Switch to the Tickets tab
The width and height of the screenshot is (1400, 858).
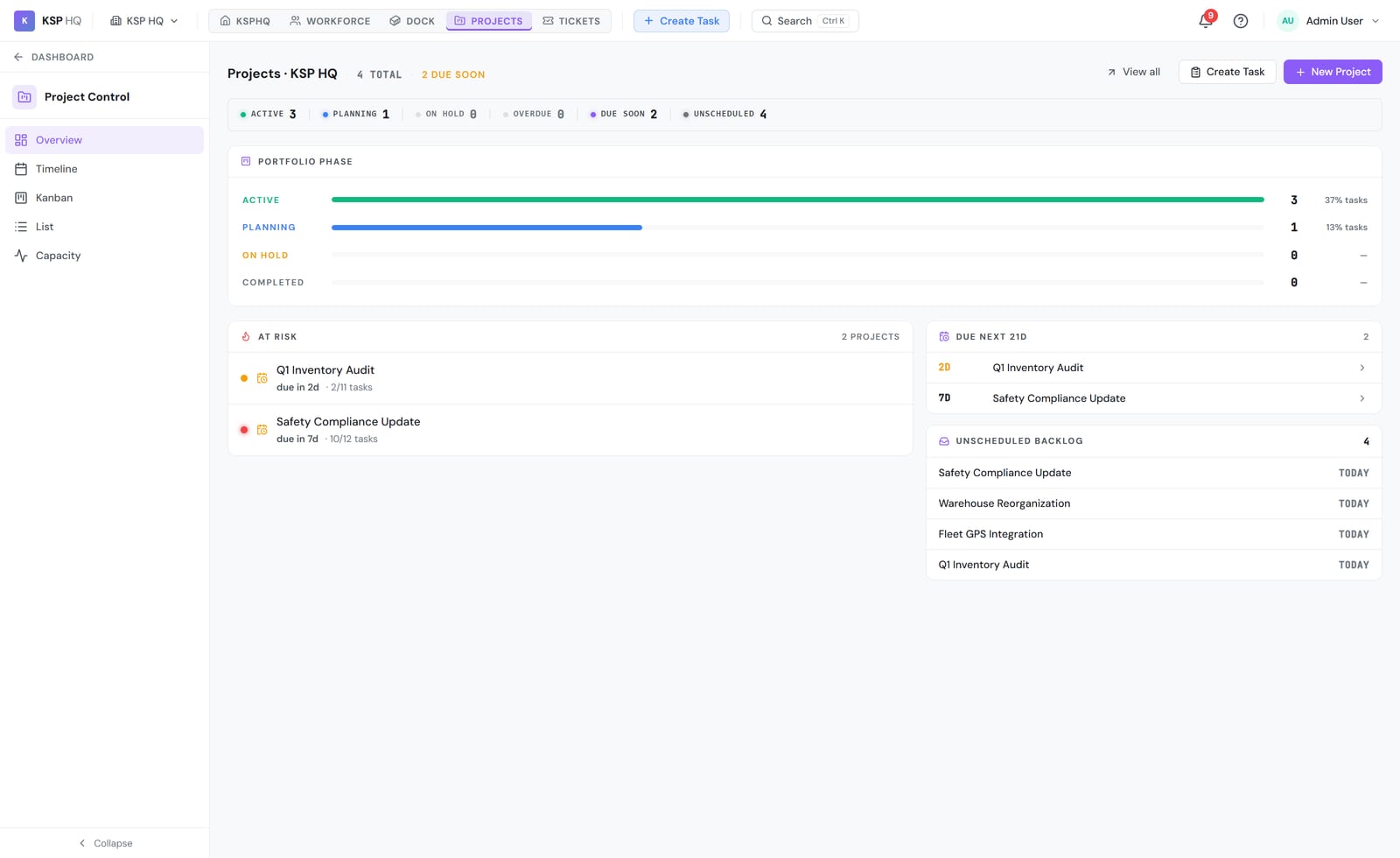pos(571,21)
